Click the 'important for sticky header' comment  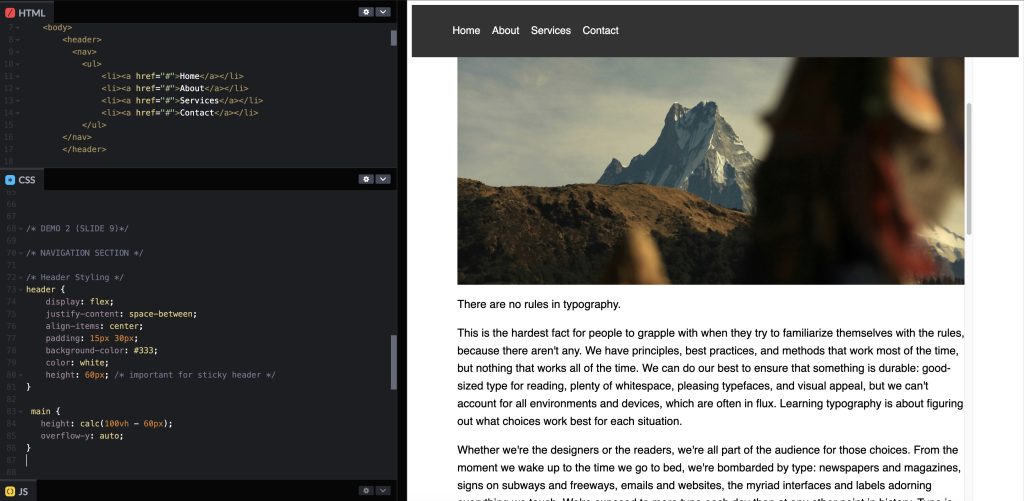pos(195,375)
